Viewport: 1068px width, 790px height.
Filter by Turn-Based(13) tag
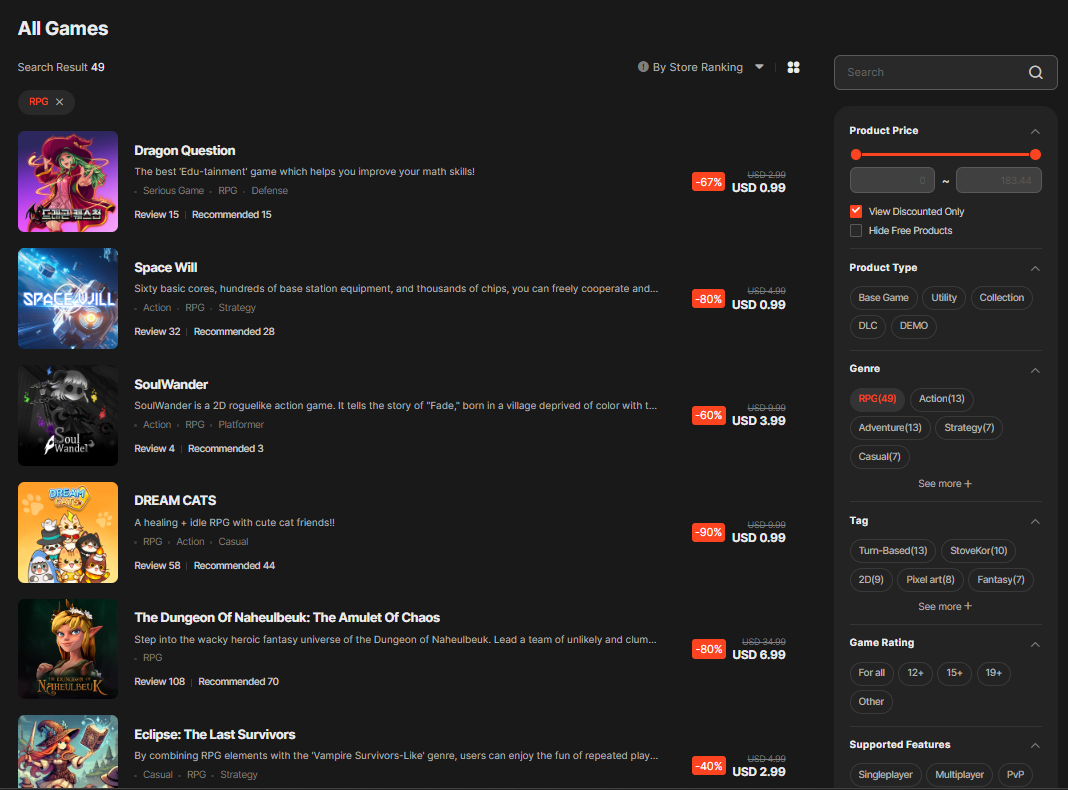tap(892, 551)
